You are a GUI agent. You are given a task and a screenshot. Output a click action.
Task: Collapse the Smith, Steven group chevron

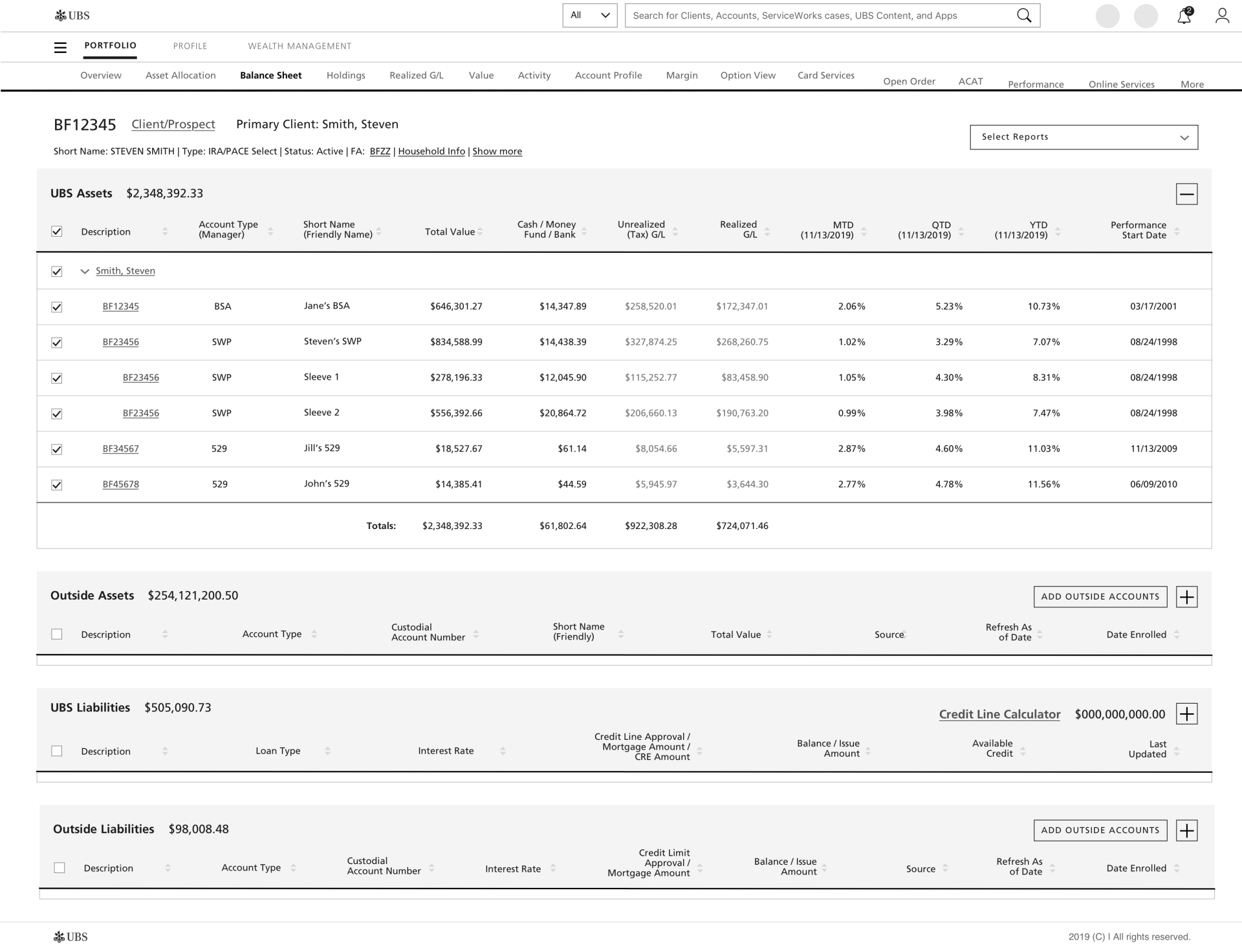pyautogui.click(x=84, y=272)
